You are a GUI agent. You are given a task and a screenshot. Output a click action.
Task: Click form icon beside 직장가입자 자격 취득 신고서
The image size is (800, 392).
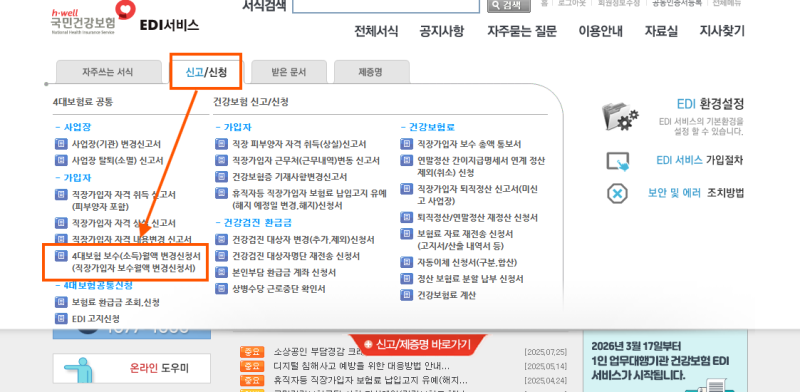61,194
